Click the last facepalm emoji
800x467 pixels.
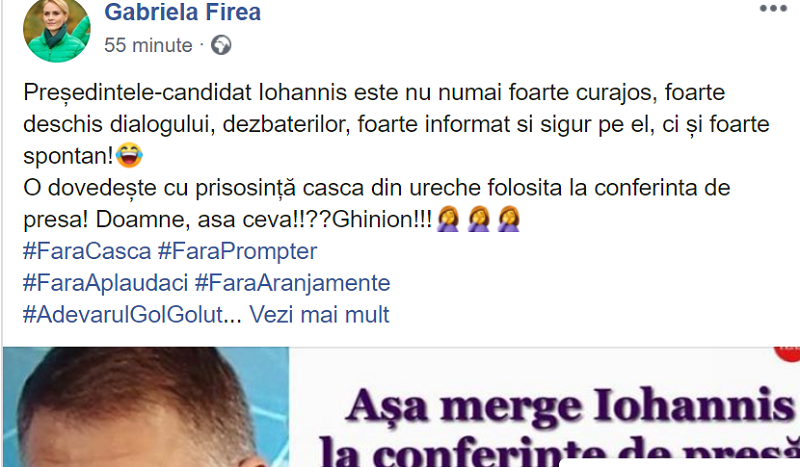coord(509,219)
